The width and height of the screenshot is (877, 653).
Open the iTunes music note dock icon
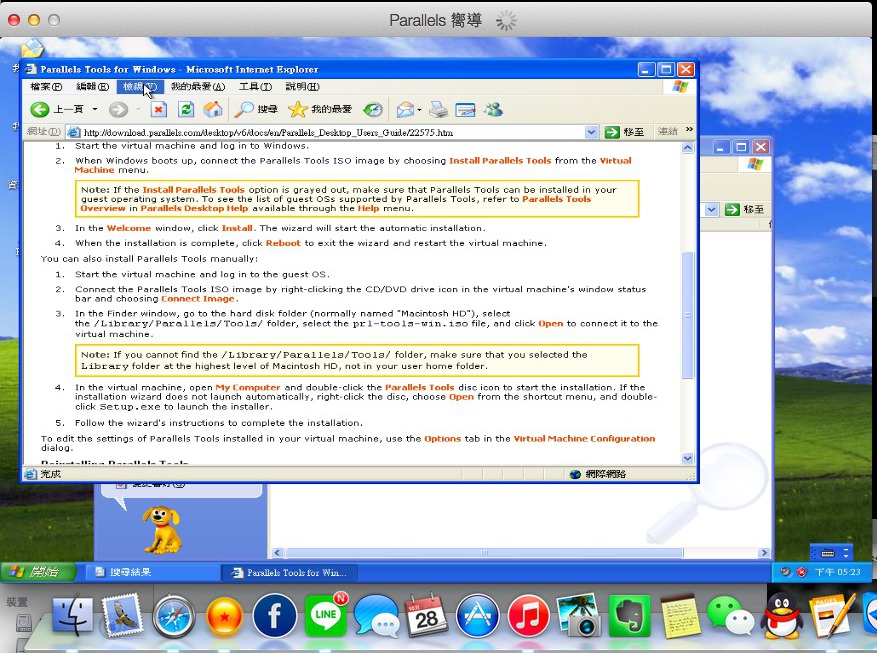[529, 616]
